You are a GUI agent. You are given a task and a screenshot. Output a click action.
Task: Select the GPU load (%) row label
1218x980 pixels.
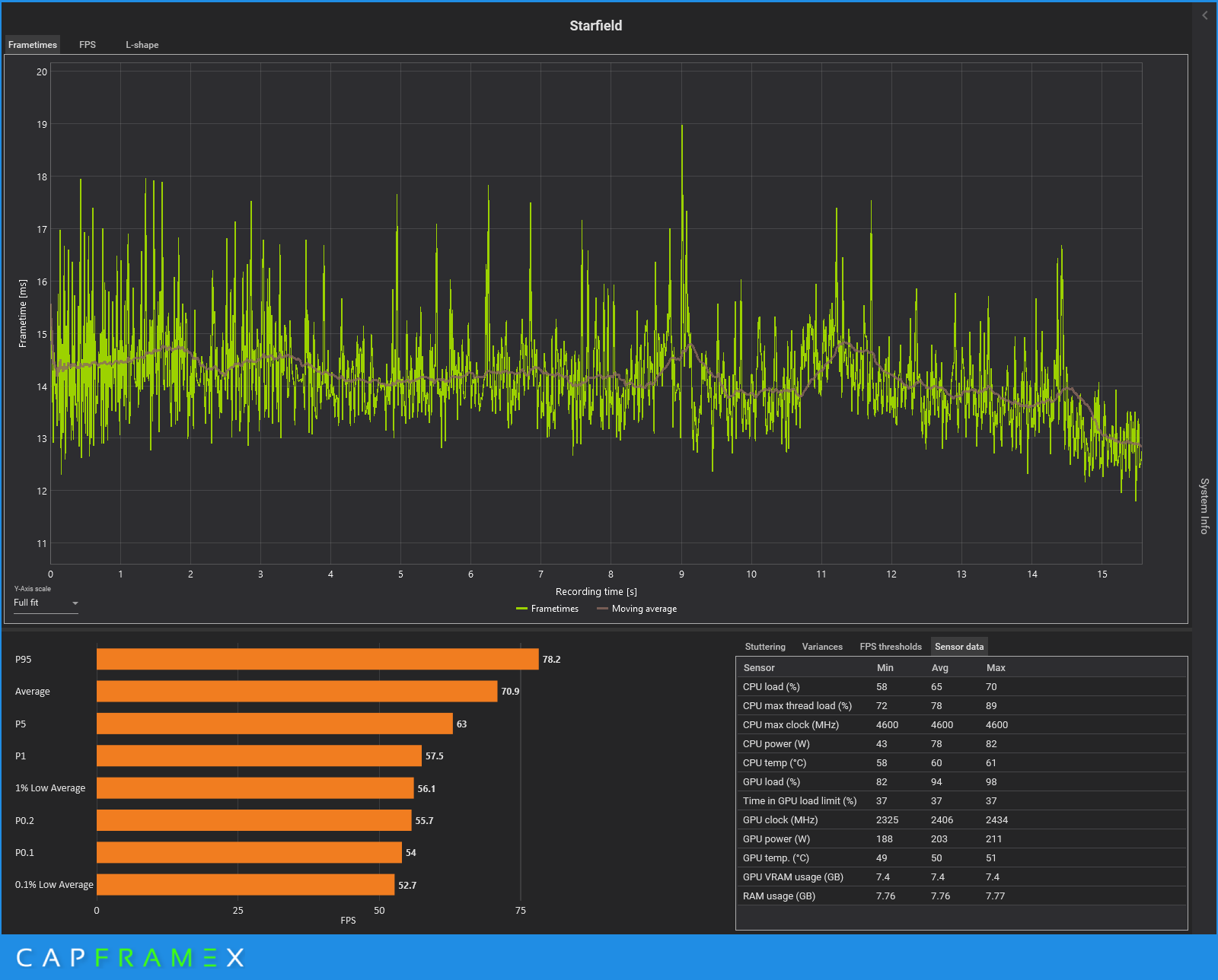[771, 782]
